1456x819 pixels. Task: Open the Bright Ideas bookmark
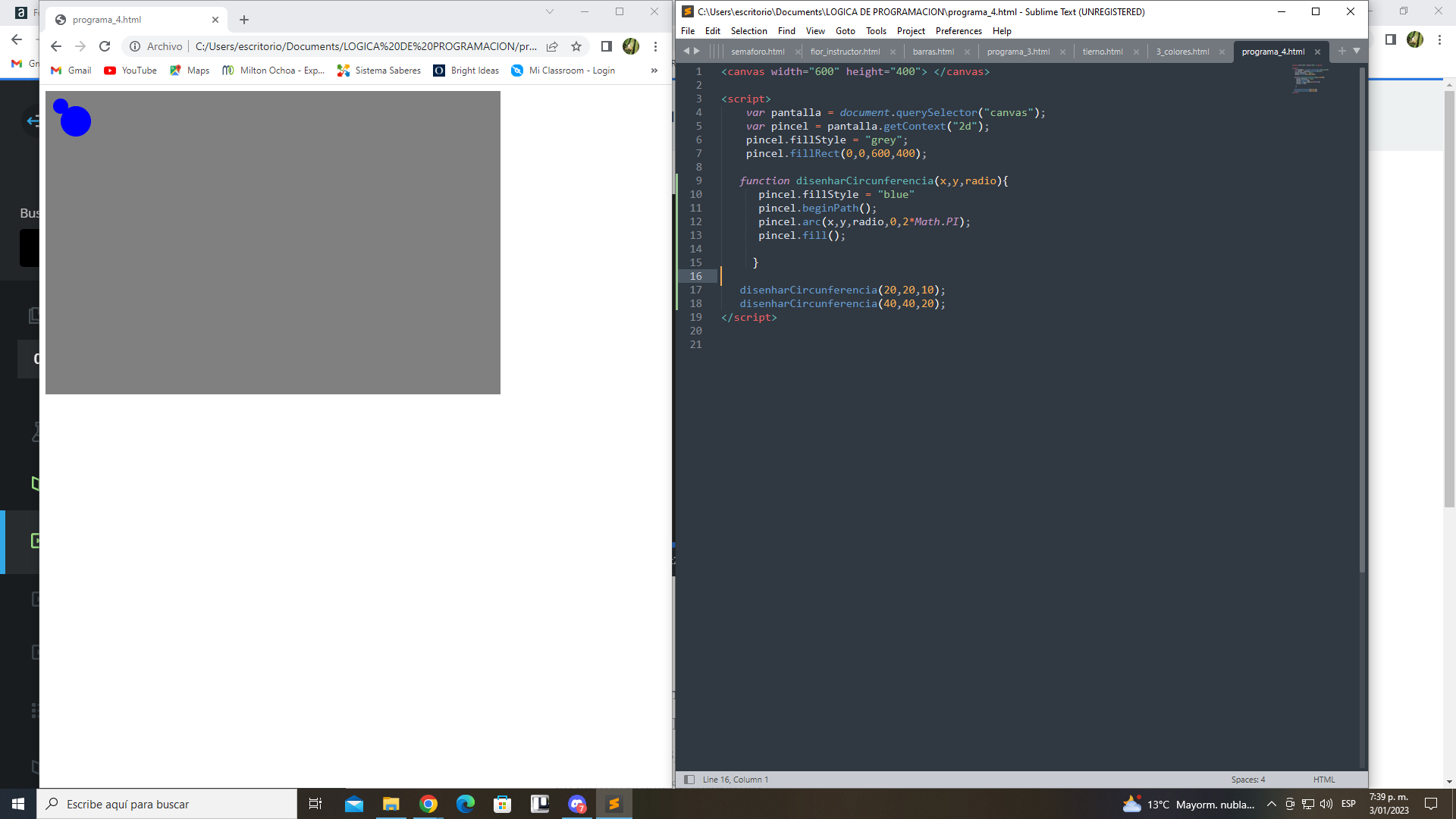coord(466,71)
